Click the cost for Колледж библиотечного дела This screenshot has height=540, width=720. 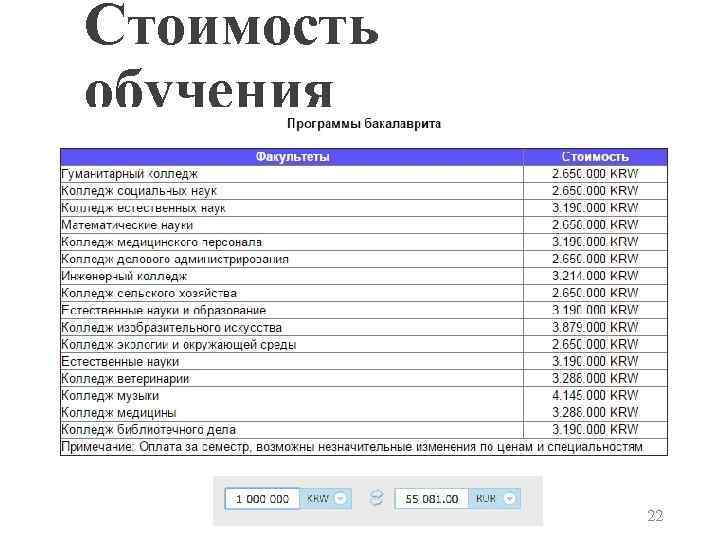click(x=595, y=429)
